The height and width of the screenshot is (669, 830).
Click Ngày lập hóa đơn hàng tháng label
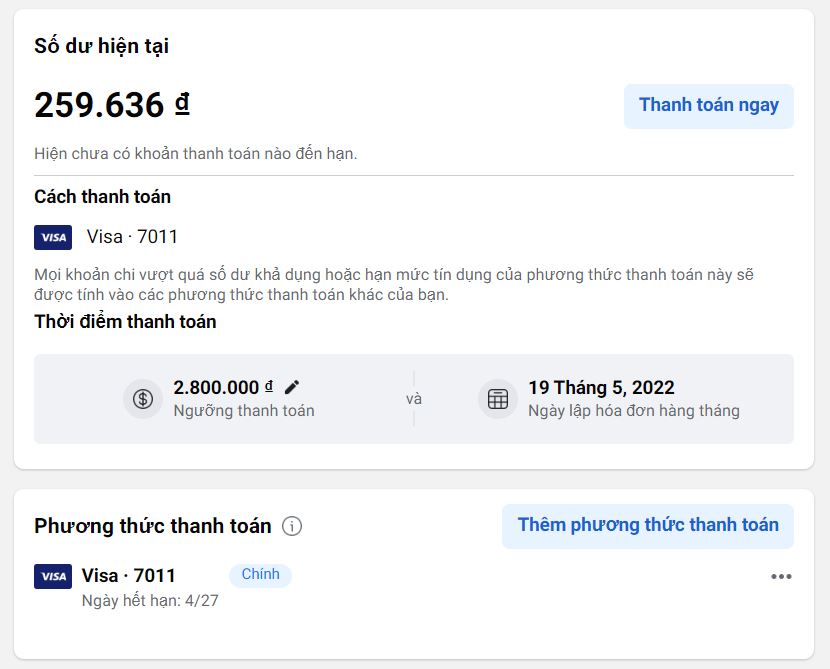click(x=634, y=411)
